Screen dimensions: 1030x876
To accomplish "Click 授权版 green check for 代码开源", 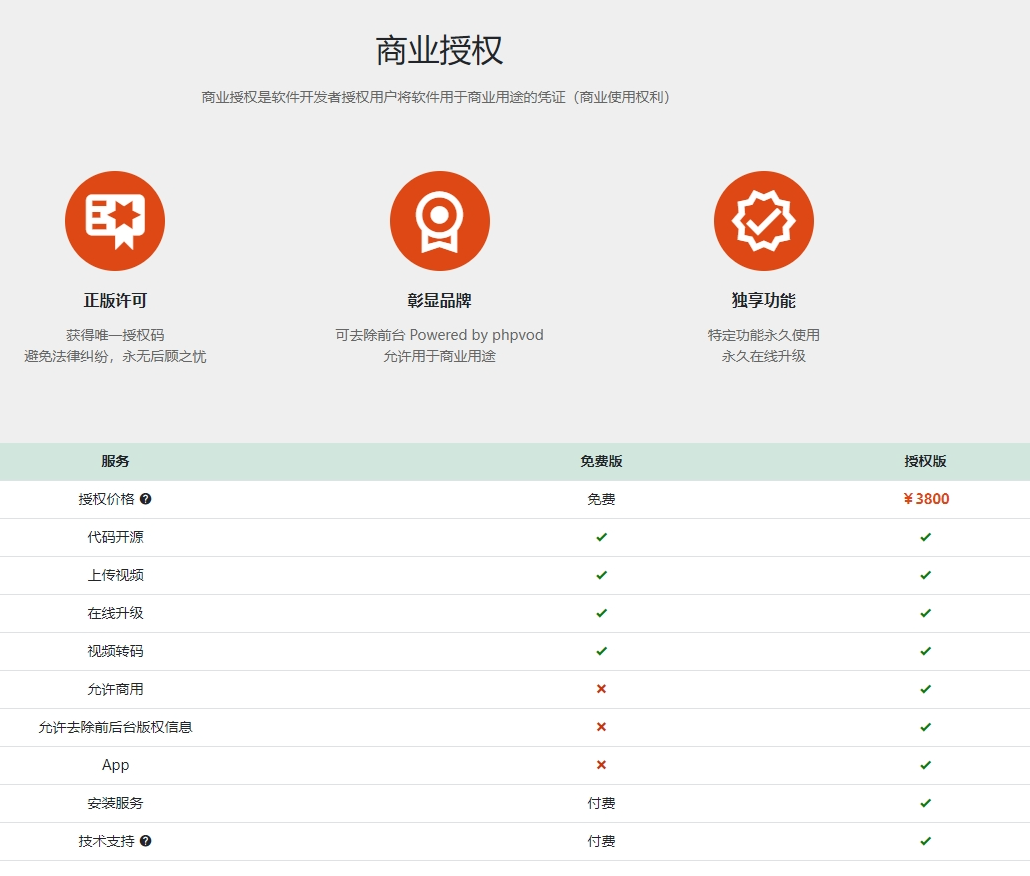I will tap(925, 537).
